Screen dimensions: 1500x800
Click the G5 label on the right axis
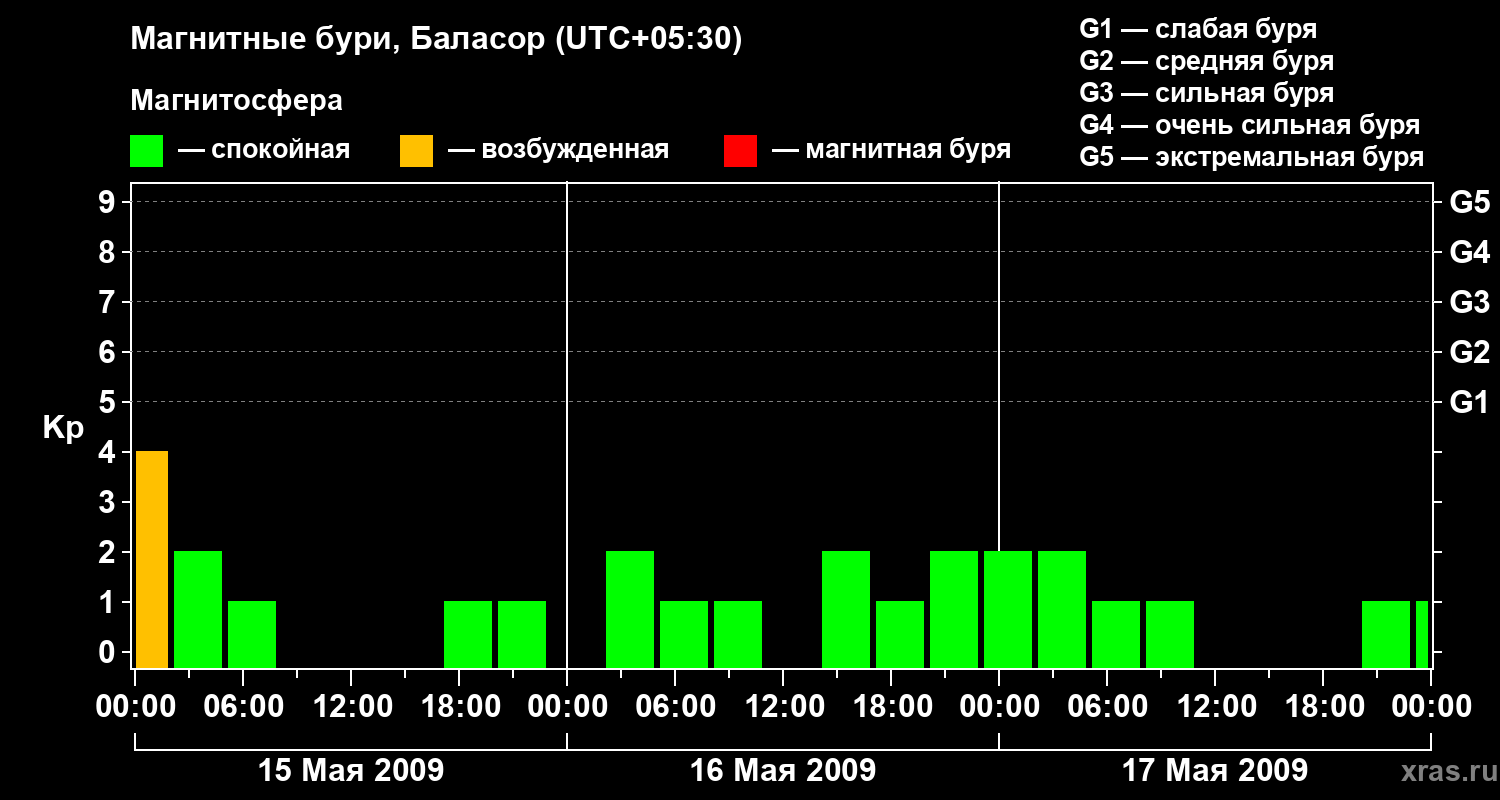(1469, 203)
